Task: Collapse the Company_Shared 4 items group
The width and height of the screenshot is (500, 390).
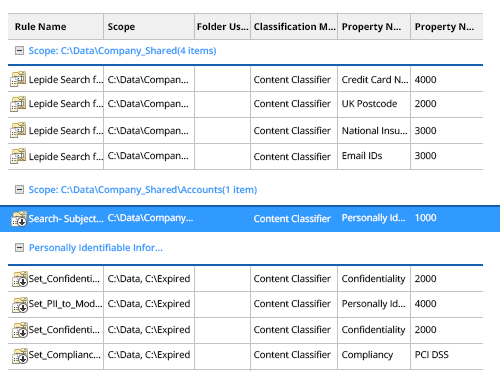Action: pos(19,51)
